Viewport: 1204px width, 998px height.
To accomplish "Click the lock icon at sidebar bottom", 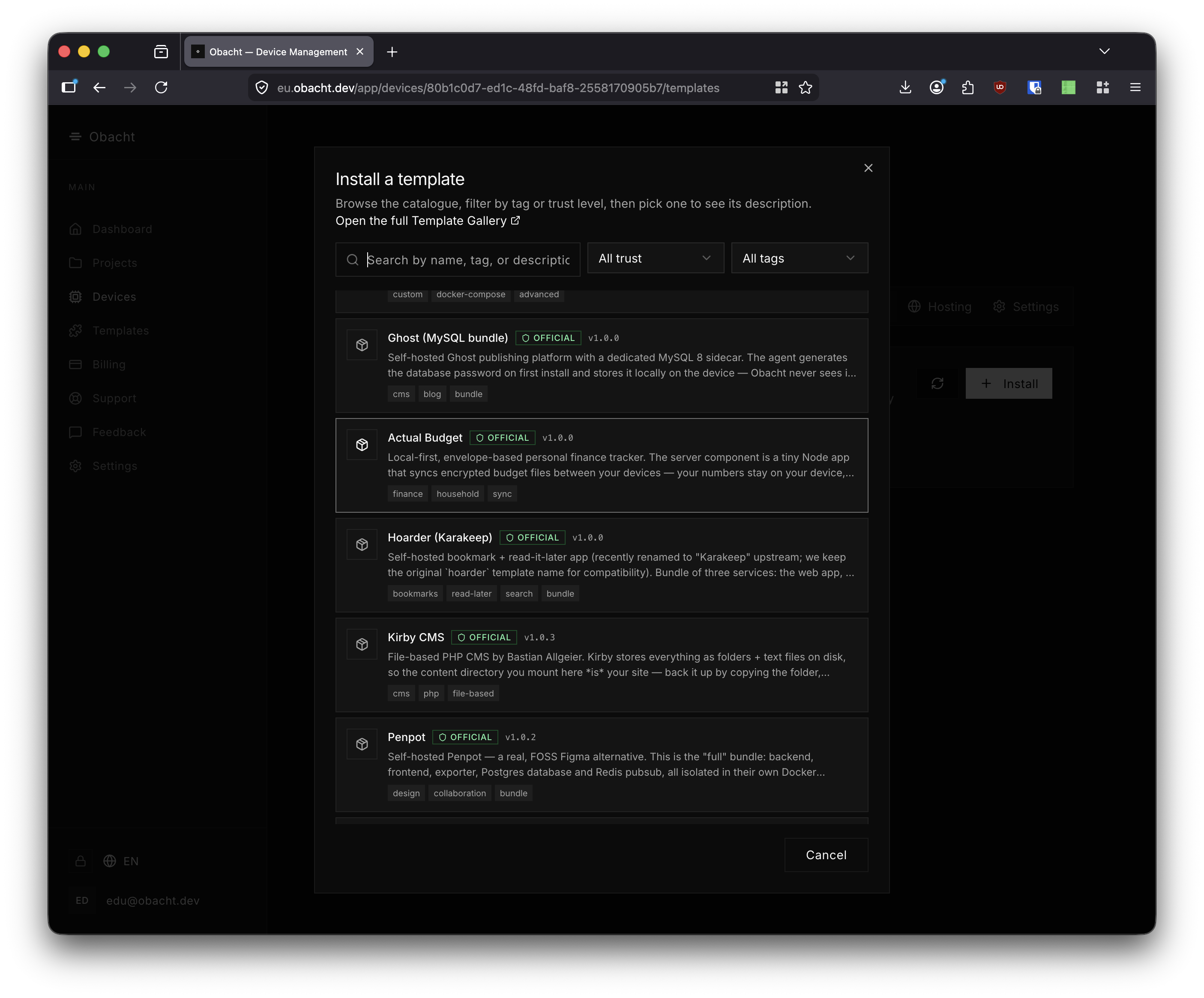I will tap(81, 861).
